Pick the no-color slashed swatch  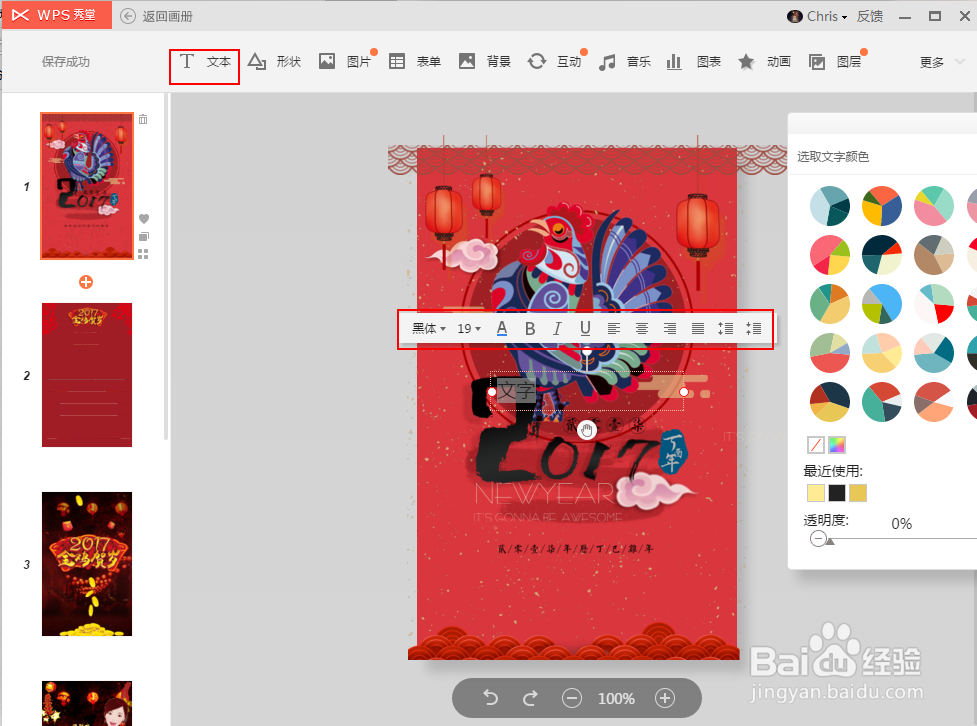click(816, 444)
